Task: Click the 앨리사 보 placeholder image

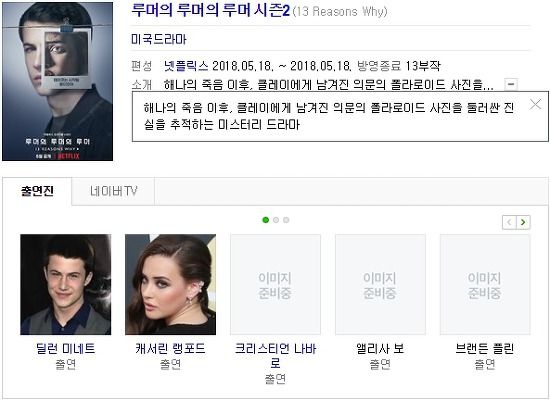Action: (380, 285)
